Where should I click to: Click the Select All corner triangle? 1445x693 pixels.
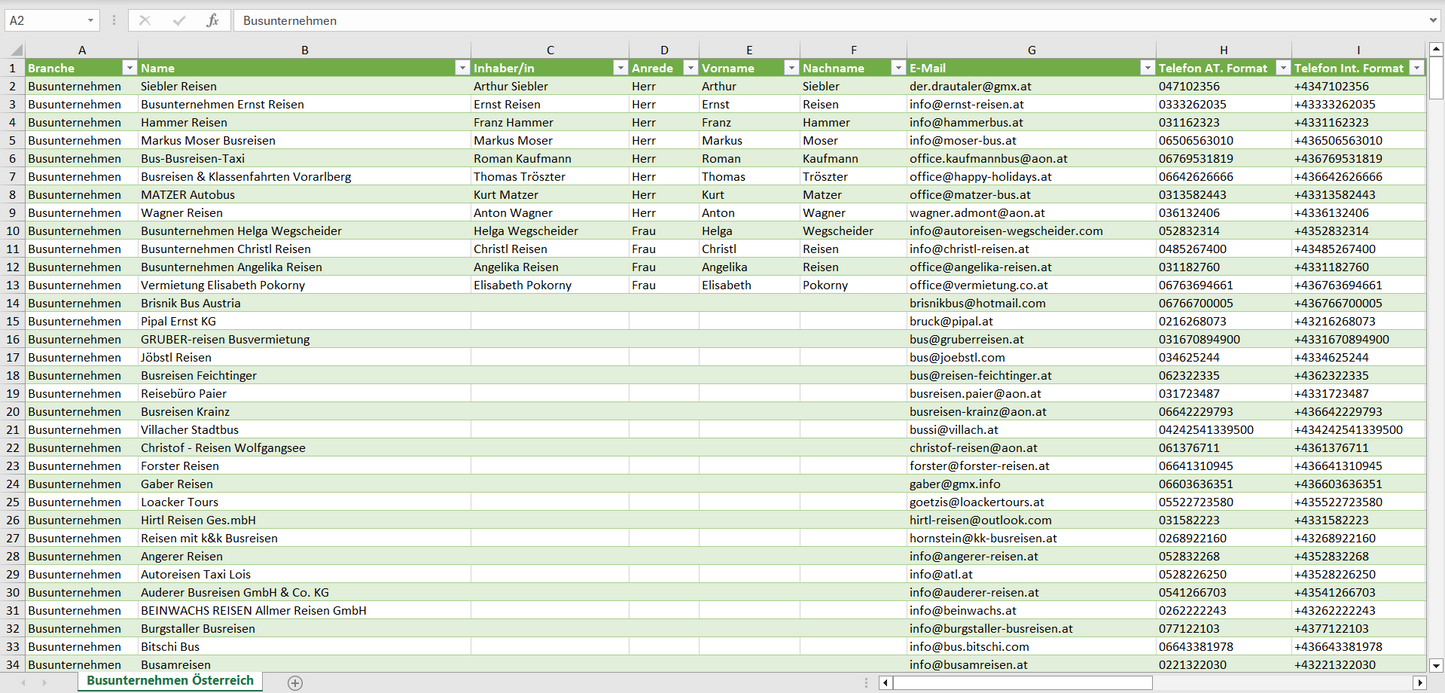tap(15, 50)
